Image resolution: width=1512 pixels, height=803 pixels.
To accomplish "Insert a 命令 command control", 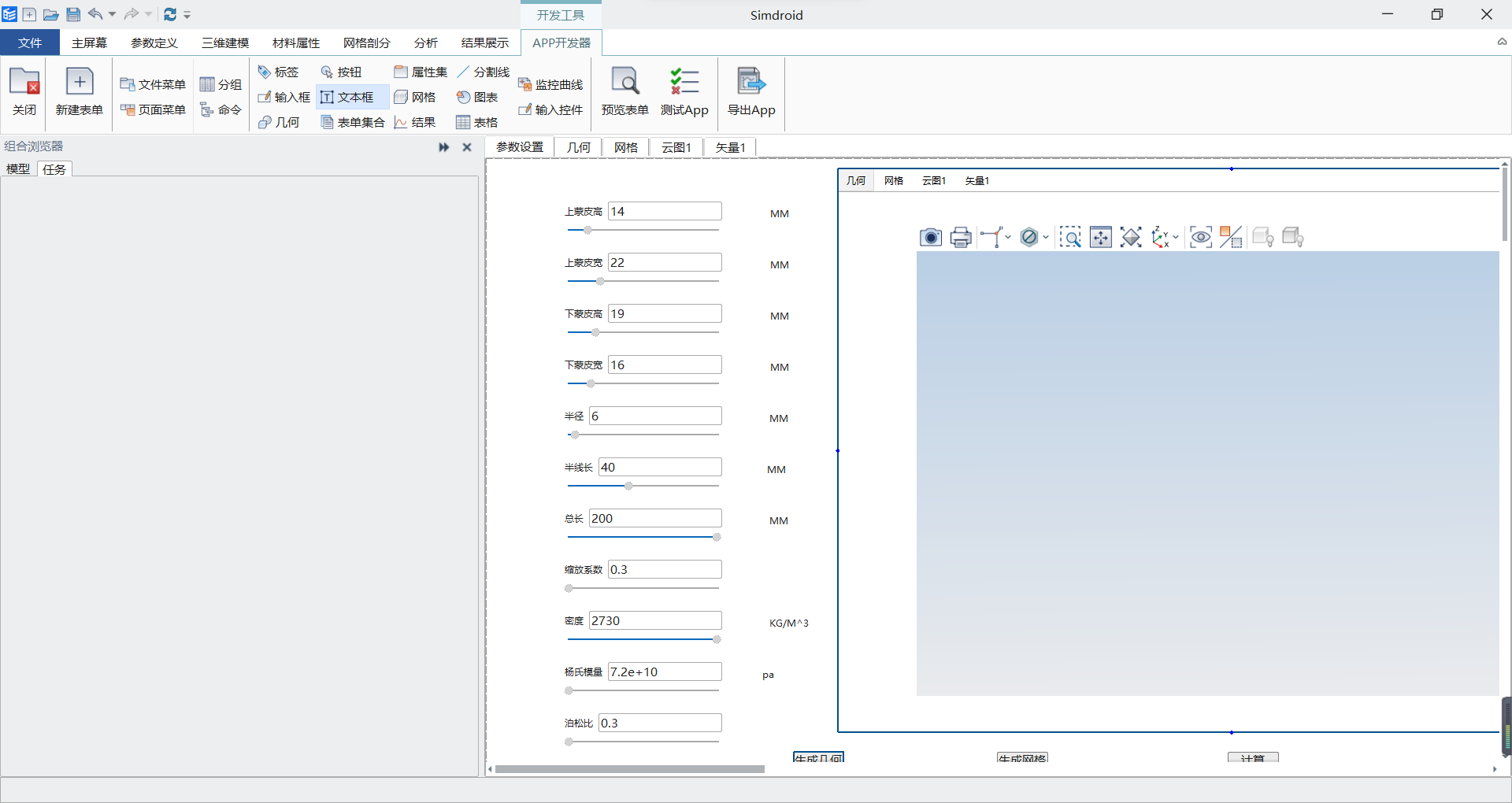I will click(x=220, y=109).
